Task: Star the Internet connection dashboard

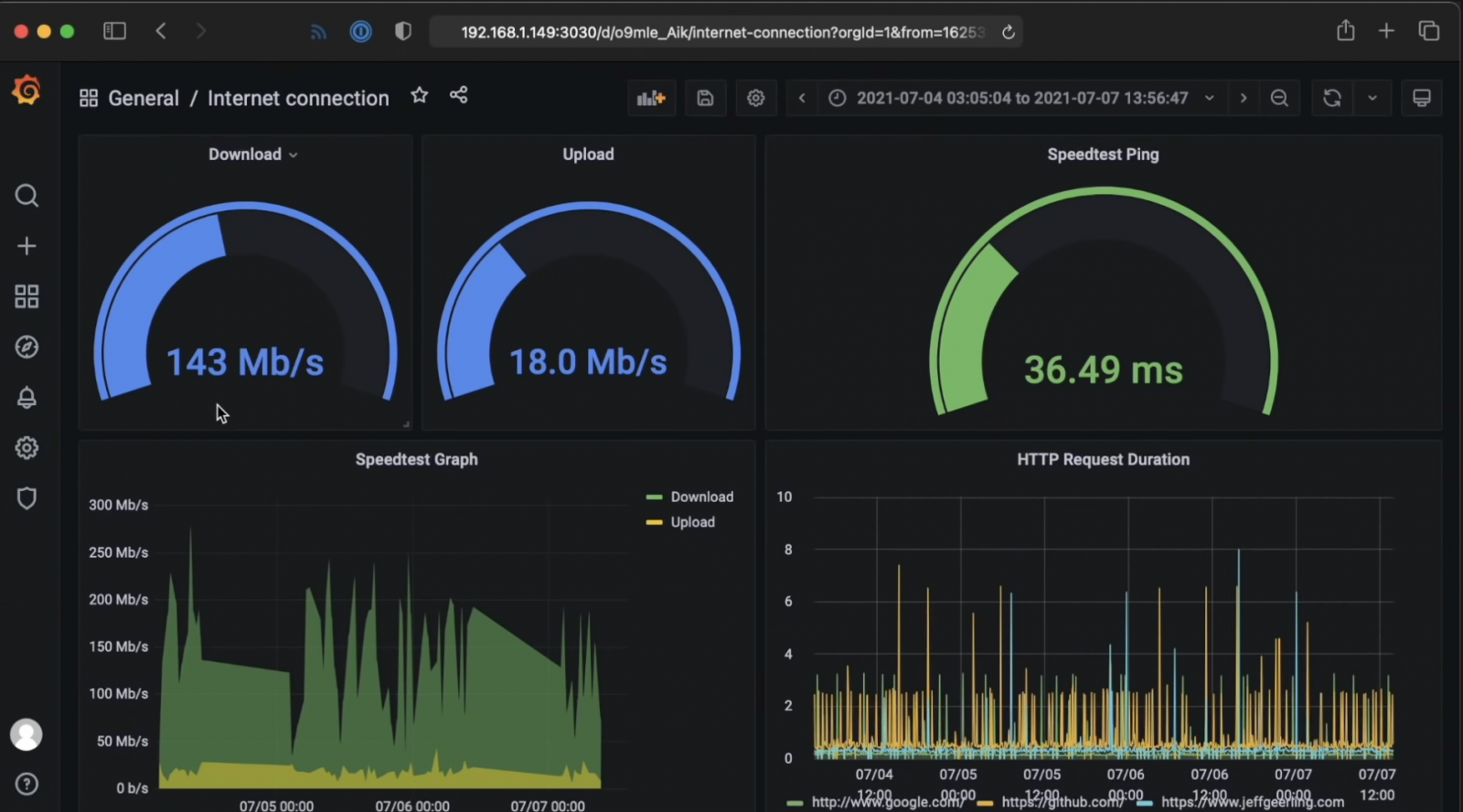Action: [419, 95]
